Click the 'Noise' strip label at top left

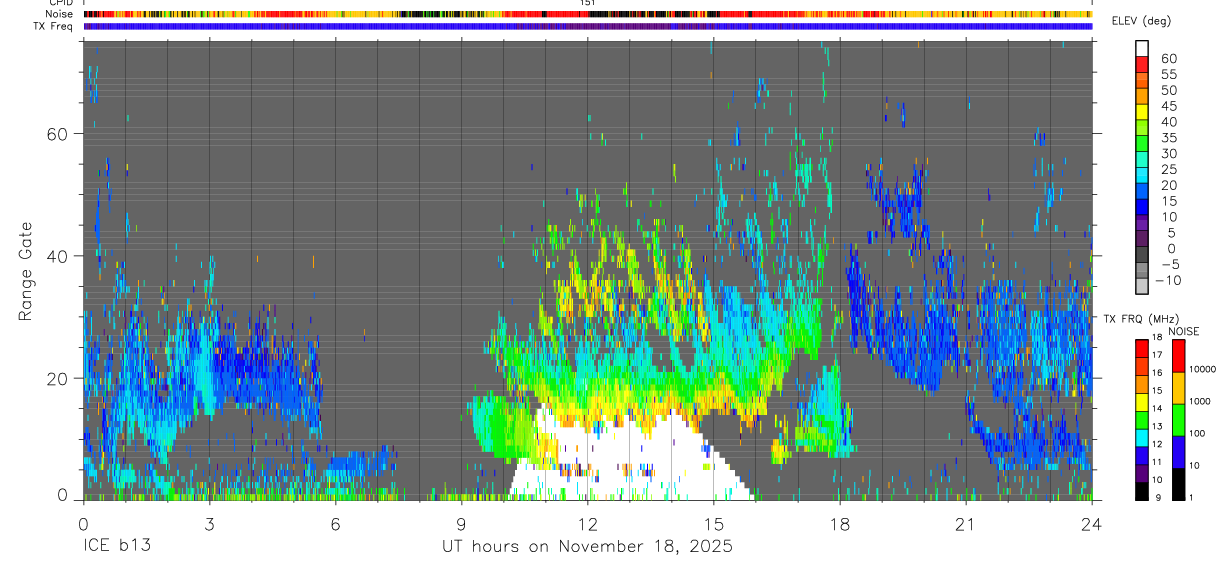coord(59,14)
